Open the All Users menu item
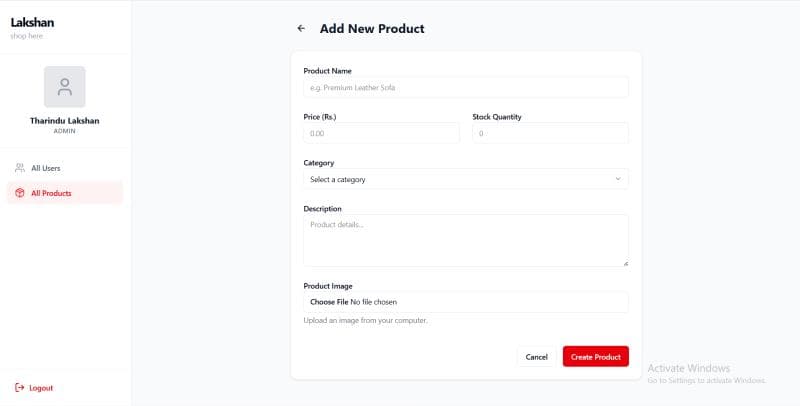This screenshot has width=800, height=406. pos(65,168)
